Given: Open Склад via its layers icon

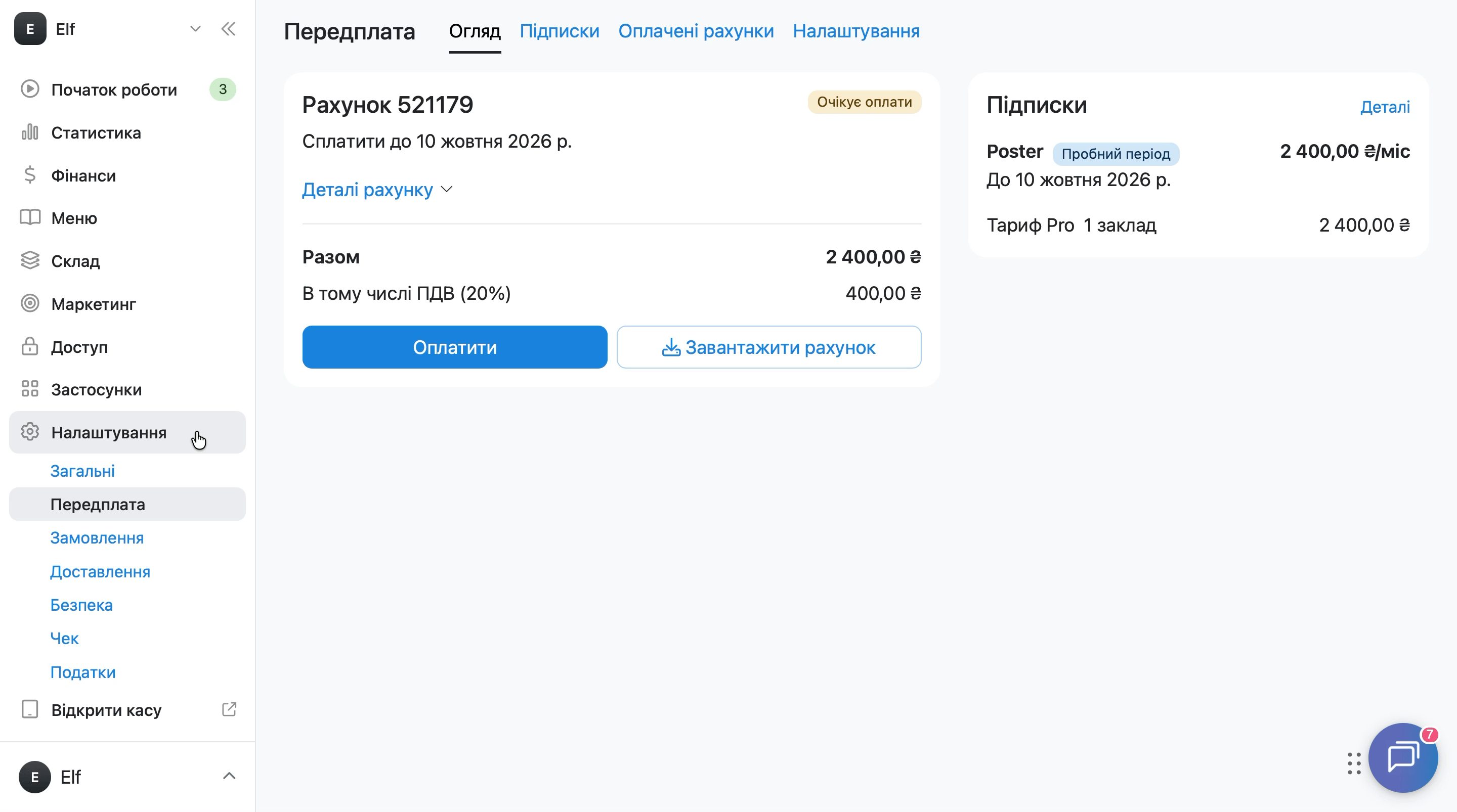Looking at the screenshot, I should [x=30, y=261].
